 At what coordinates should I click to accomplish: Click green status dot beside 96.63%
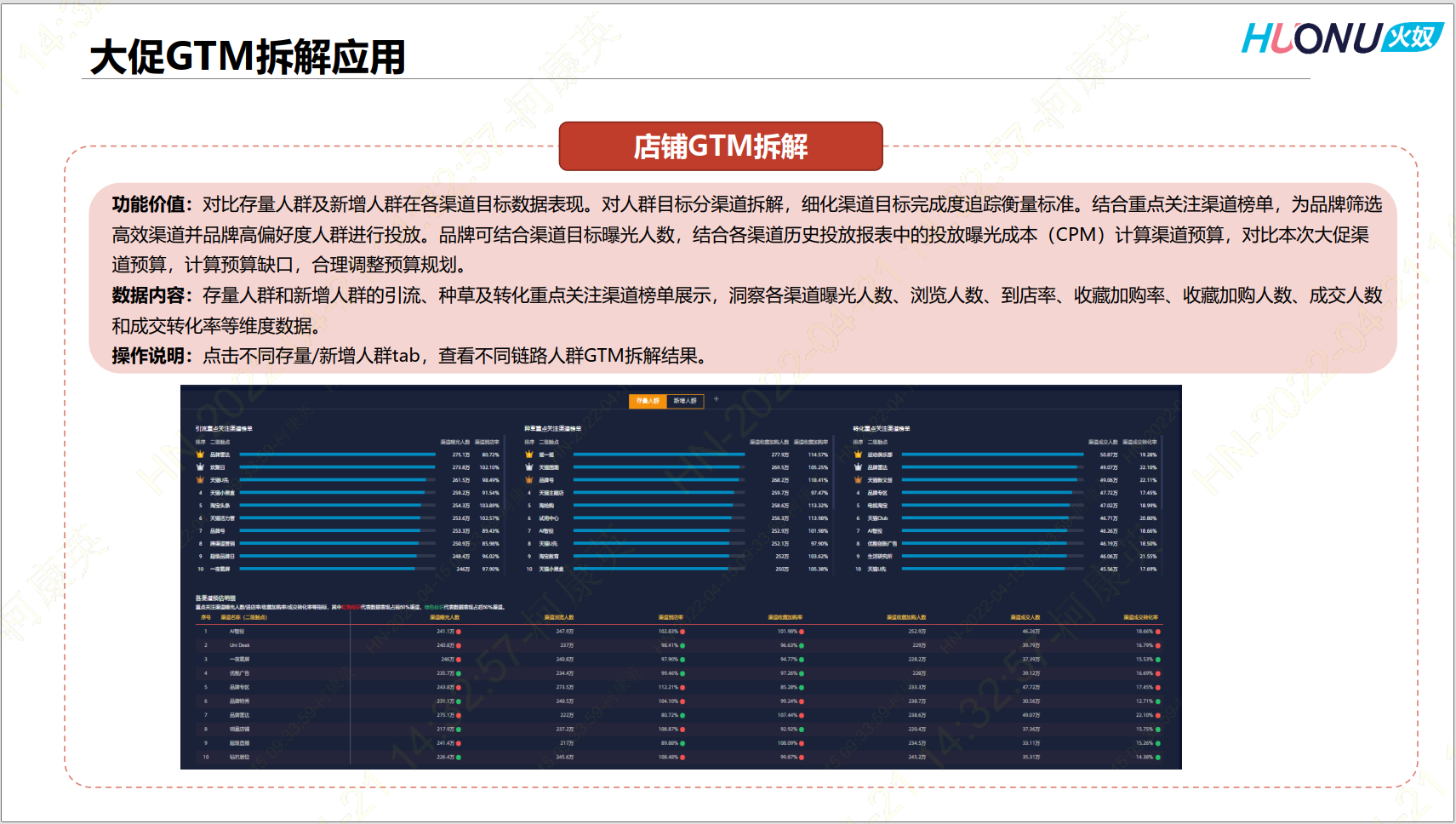pos(802,645)
